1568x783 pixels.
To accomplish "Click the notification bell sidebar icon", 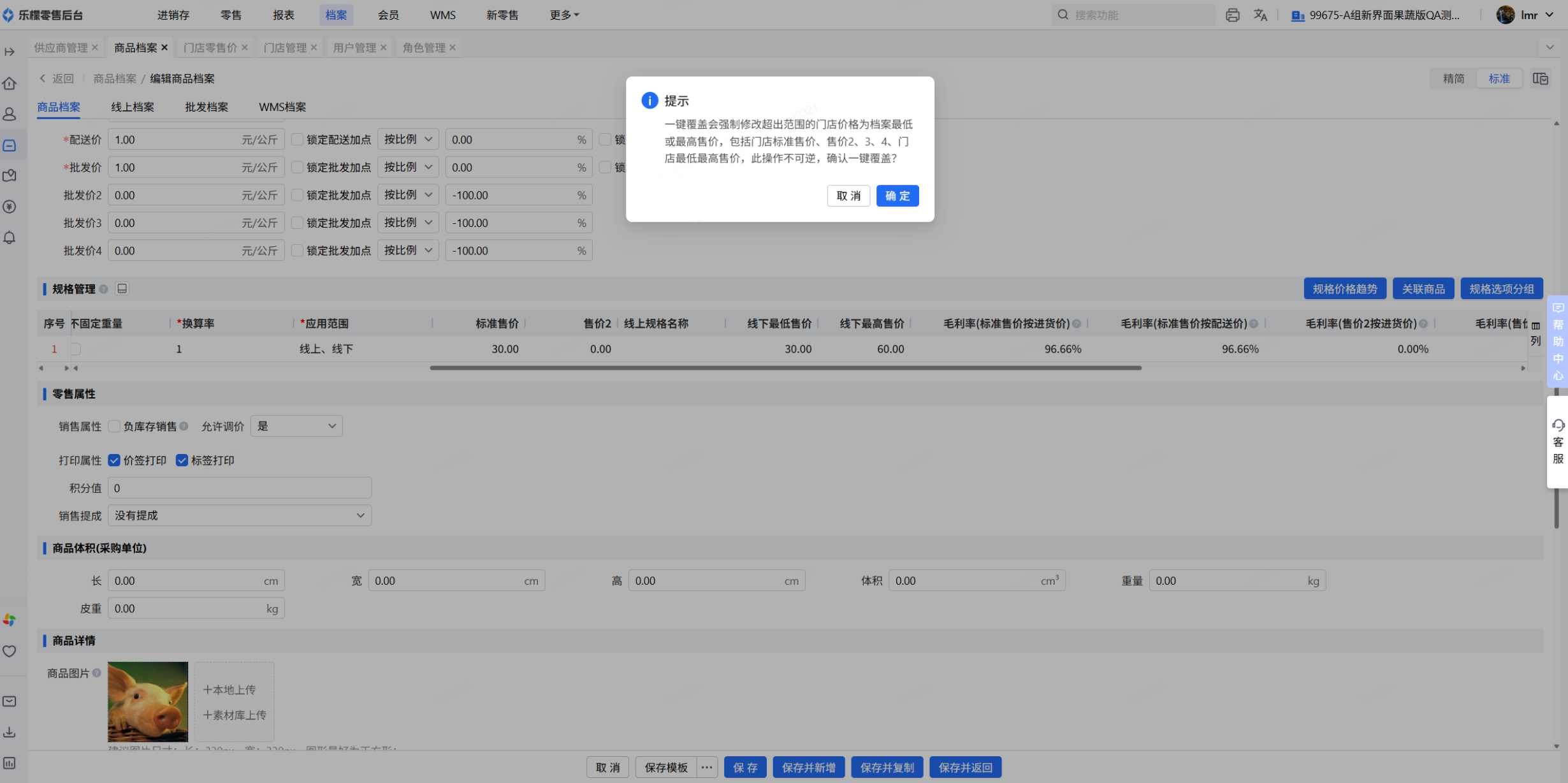I will pyautogui.click(x=10, y=238).
